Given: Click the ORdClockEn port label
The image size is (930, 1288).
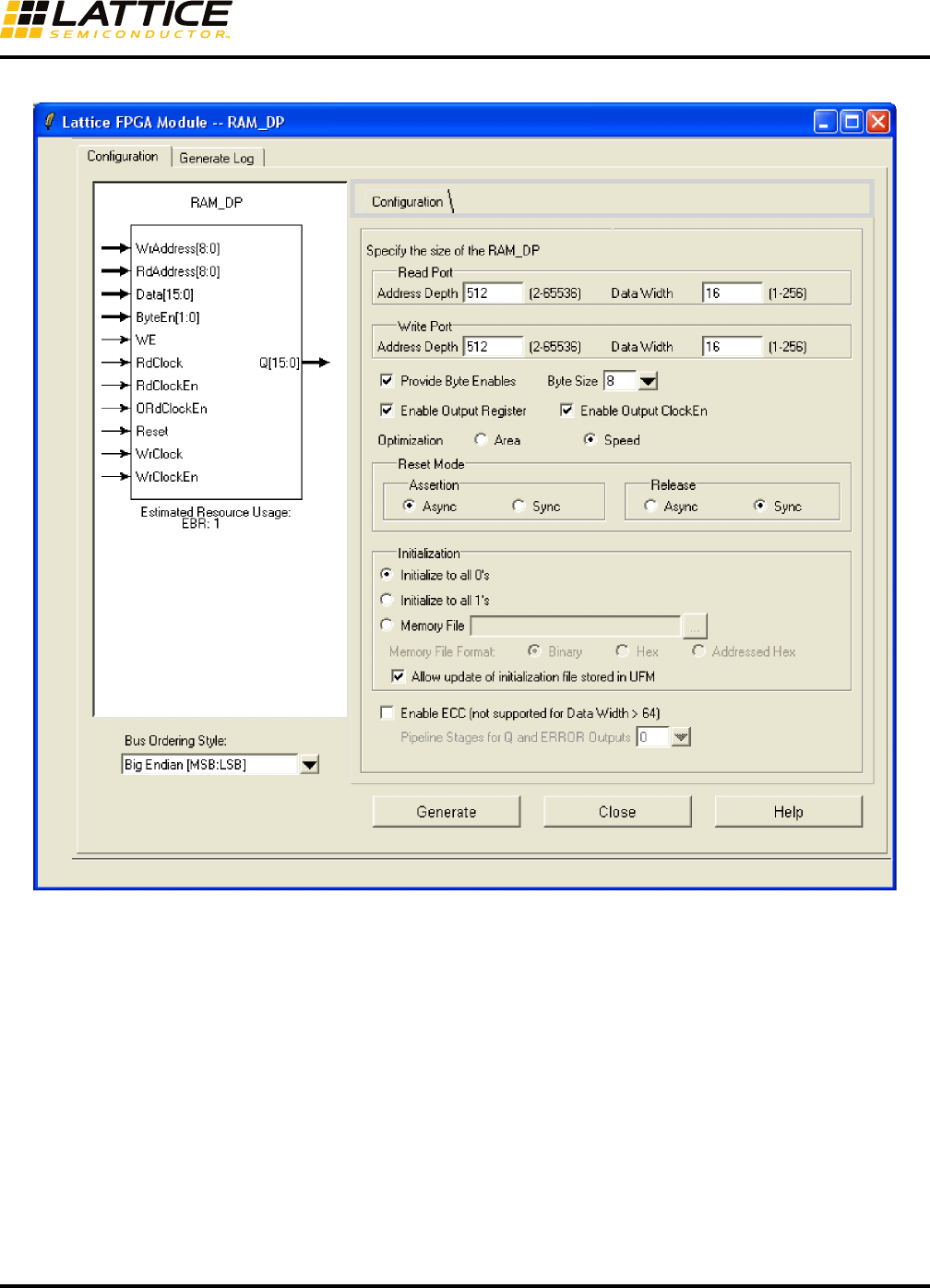Looking at the screenshot, I should click(172, 408).
